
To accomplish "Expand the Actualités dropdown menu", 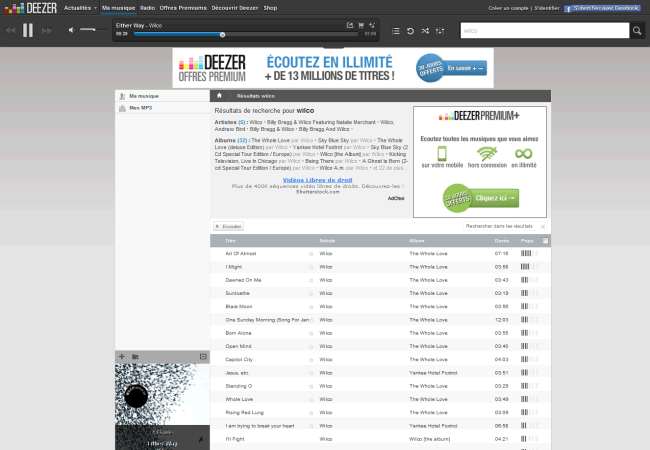I will click(80, 8).
